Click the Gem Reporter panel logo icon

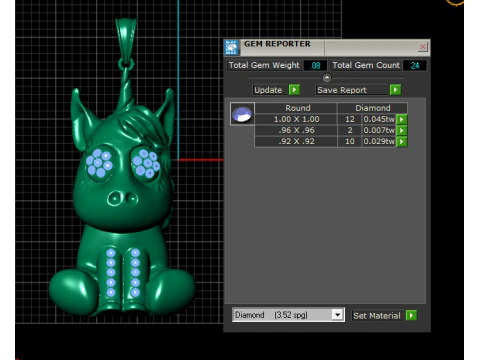(231, 47)
